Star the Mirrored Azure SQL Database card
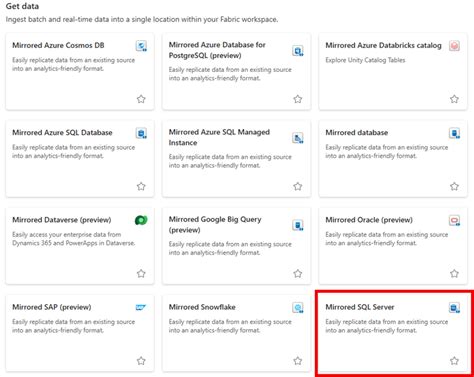The image size is (474, 377). (x=141, y=186)
